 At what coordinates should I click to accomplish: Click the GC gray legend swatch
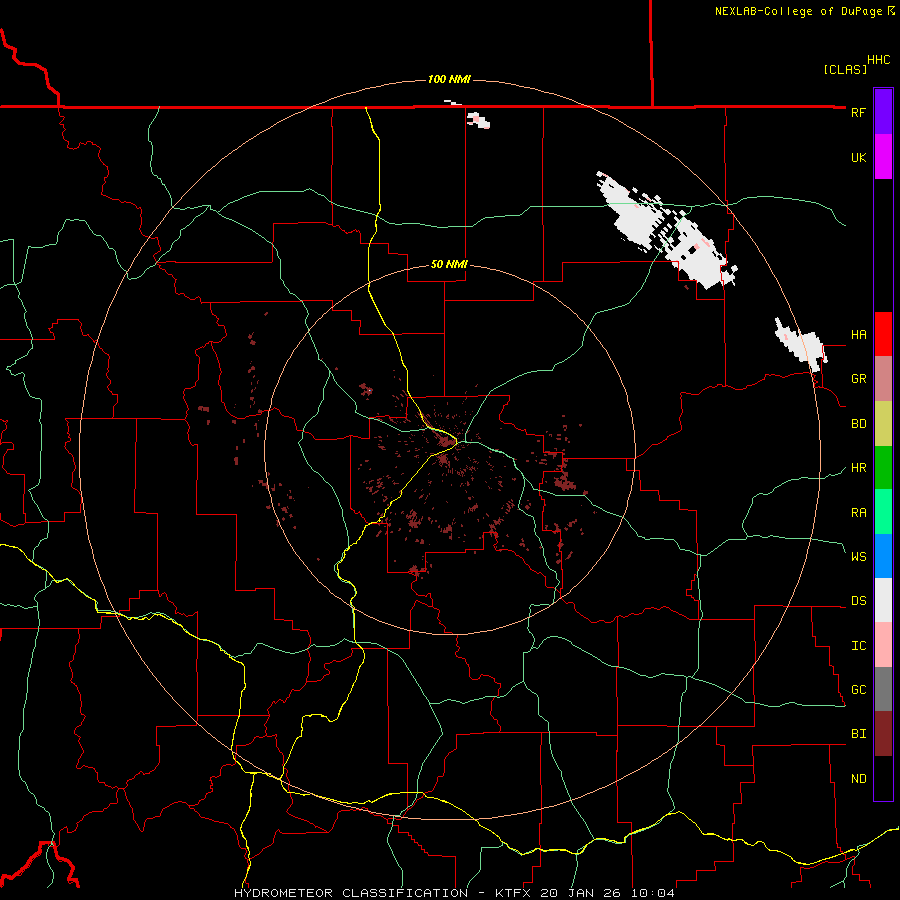click(883, 689)
